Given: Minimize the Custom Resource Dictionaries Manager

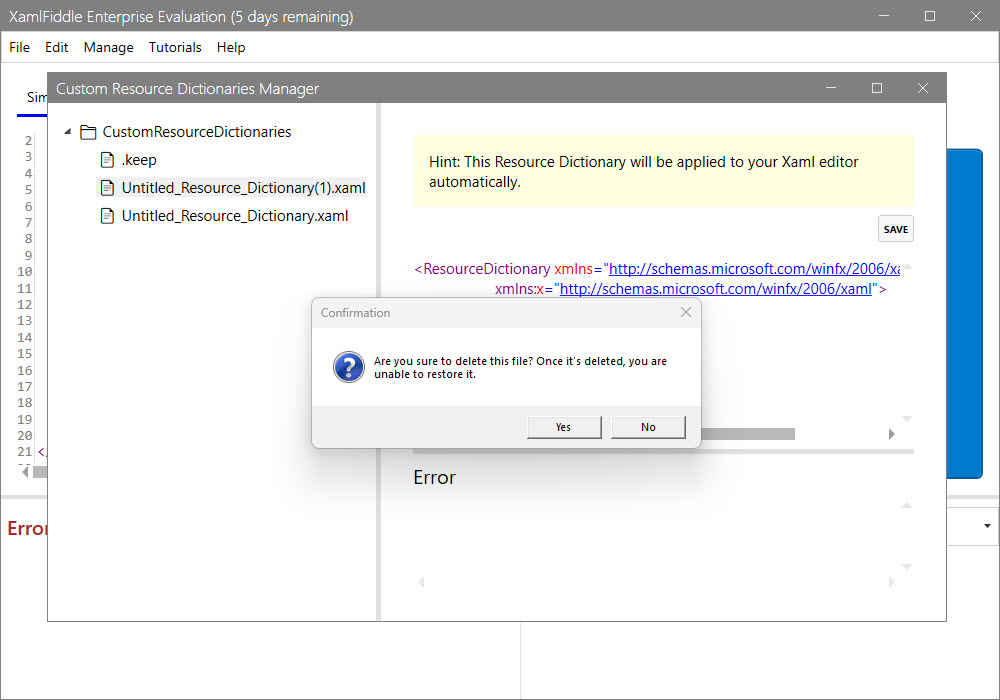Looking at the screenshot, I should point(830,88).
